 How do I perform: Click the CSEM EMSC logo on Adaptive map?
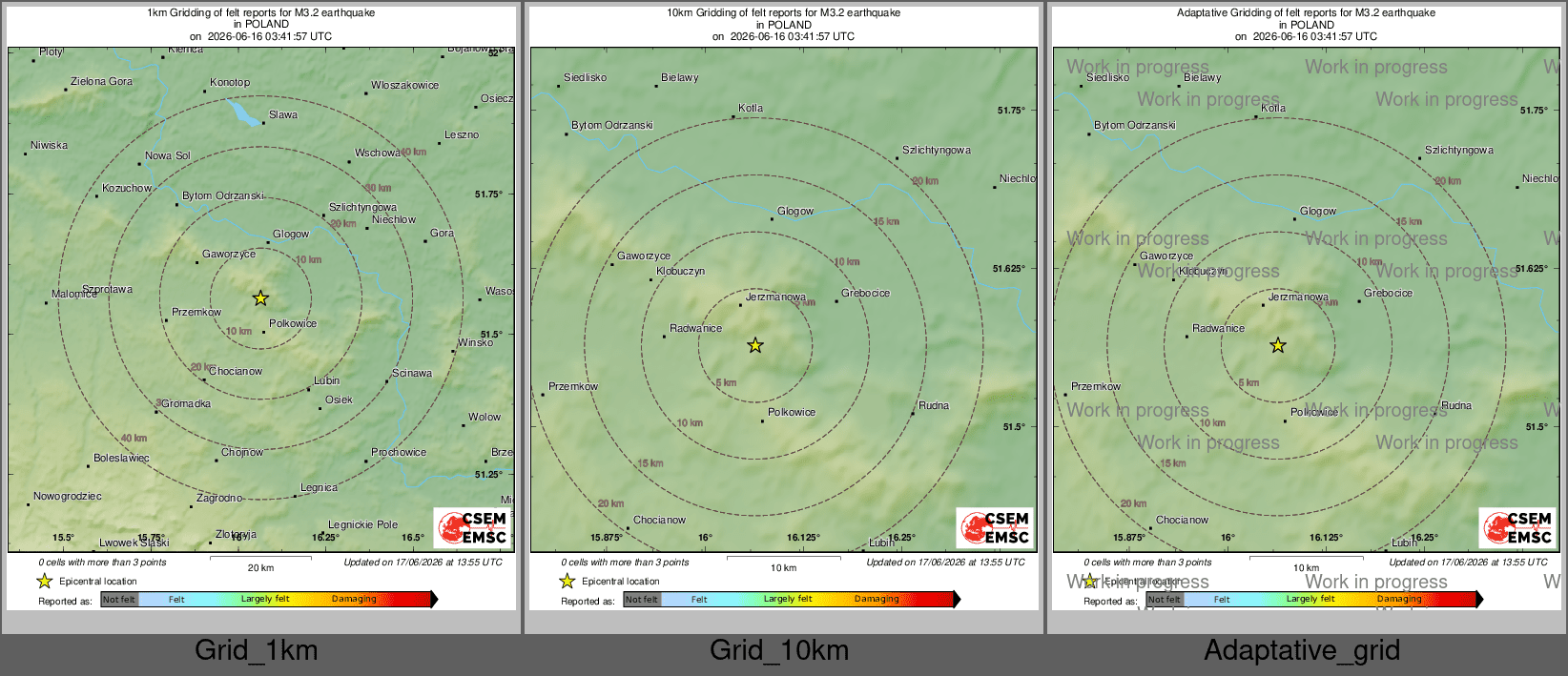pos(1517,527)
